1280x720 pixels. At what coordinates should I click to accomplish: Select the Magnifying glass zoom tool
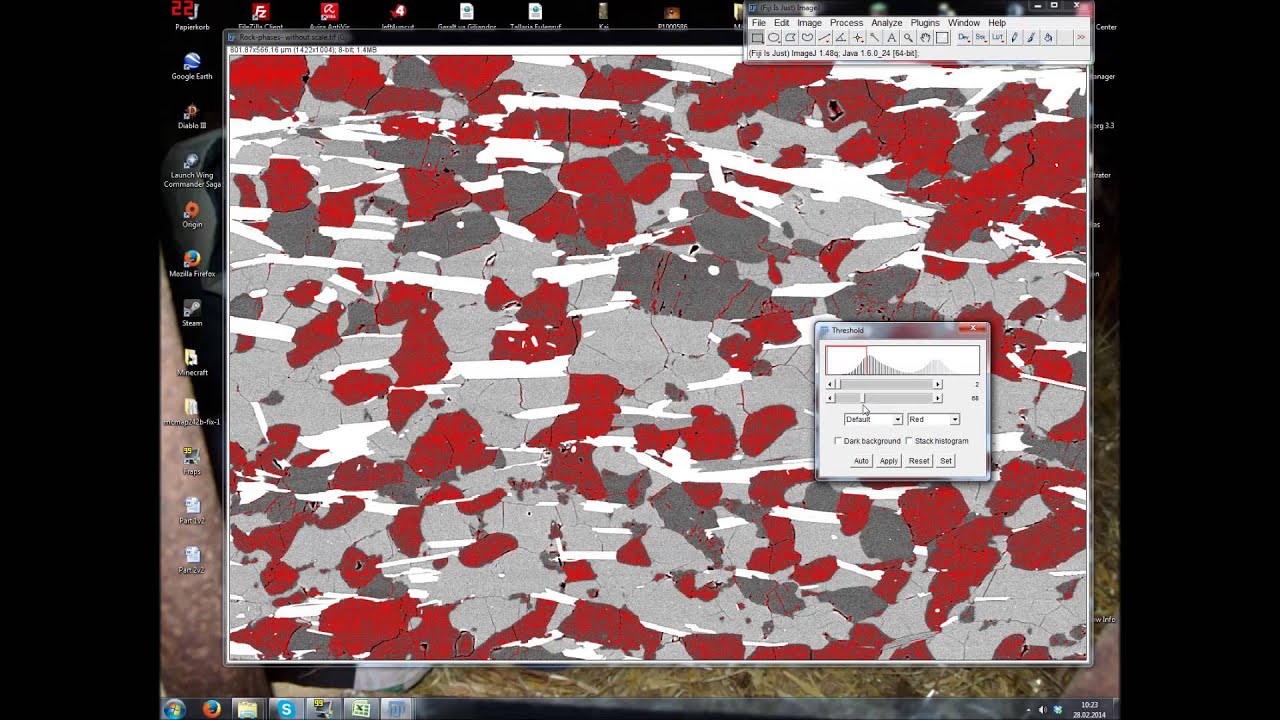908,37
